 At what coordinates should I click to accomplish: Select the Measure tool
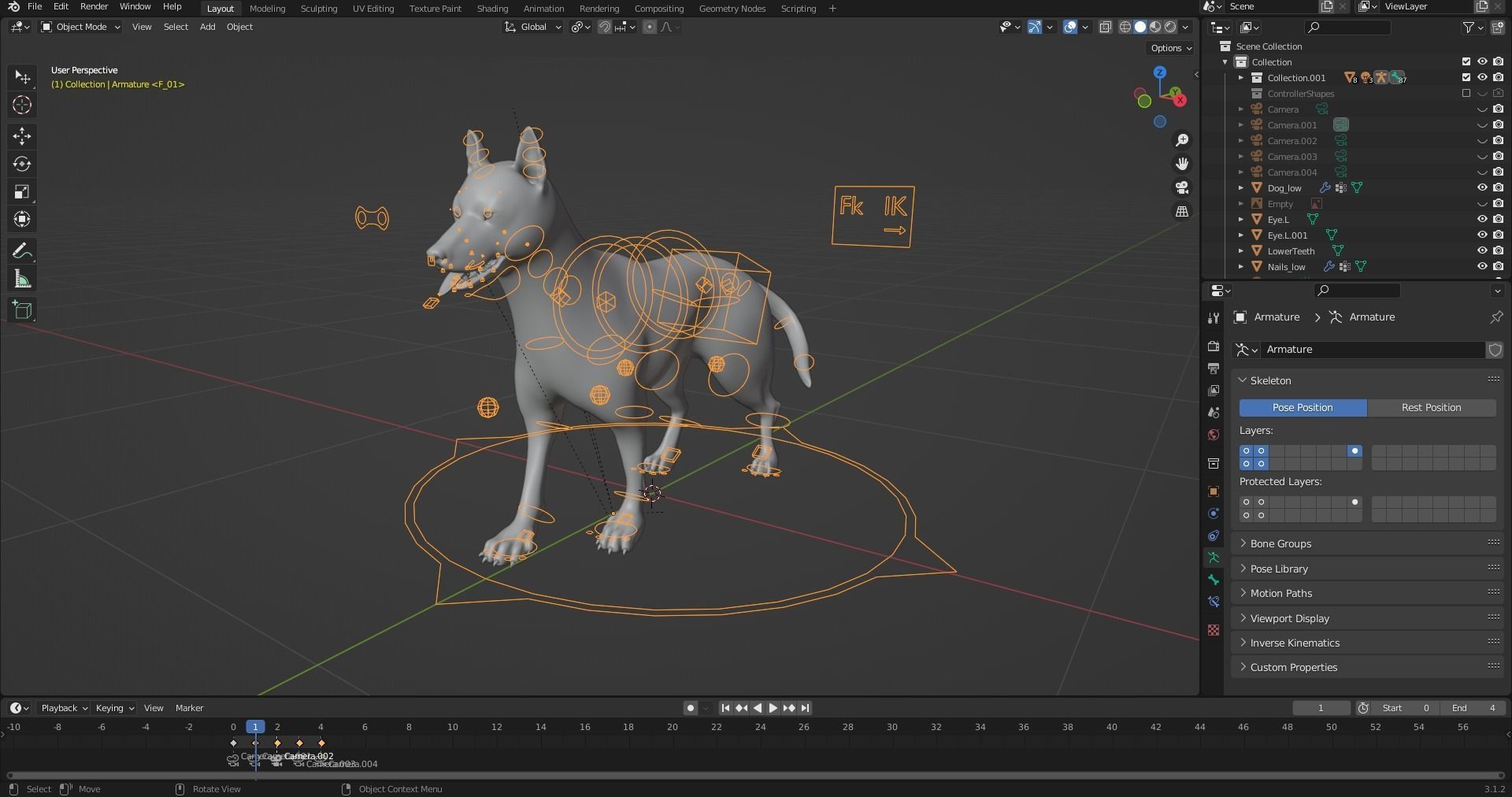coord(22,279)
